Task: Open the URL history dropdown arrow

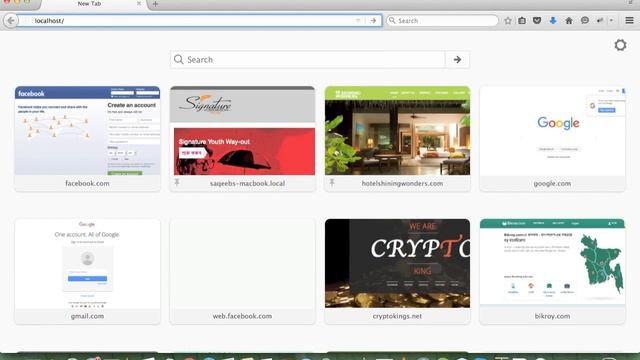Action: [x=358, y=20]
